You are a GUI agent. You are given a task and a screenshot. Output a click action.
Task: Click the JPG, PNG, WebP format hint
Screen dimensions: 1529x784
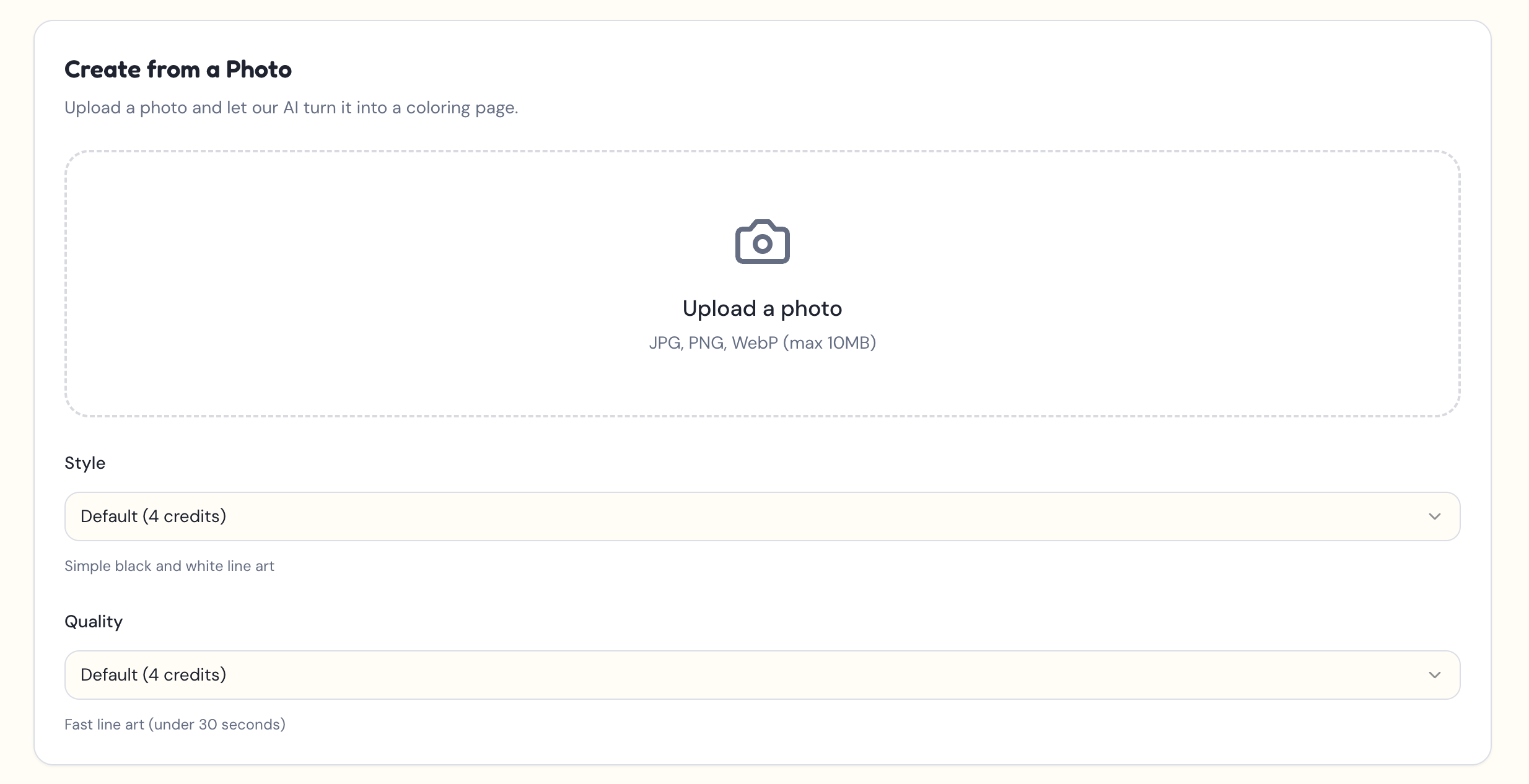pos(762,342)
